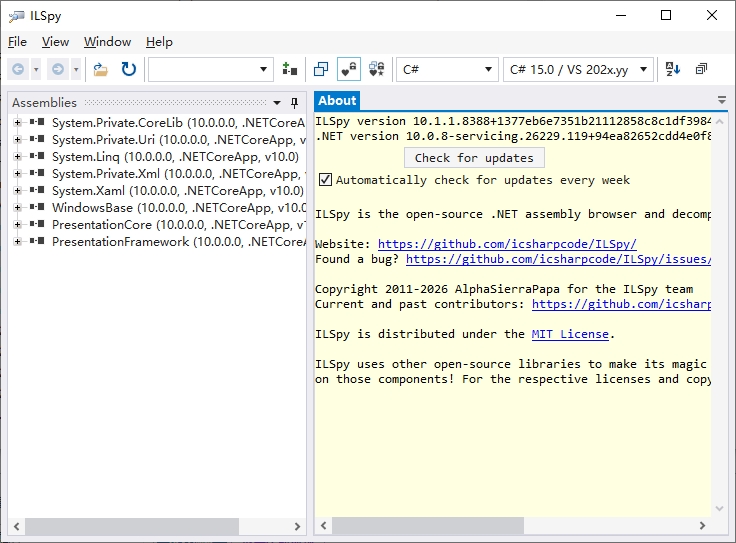Click the ILSpy title bar app icon
736x543 pixels.
[x=16, y=15]
